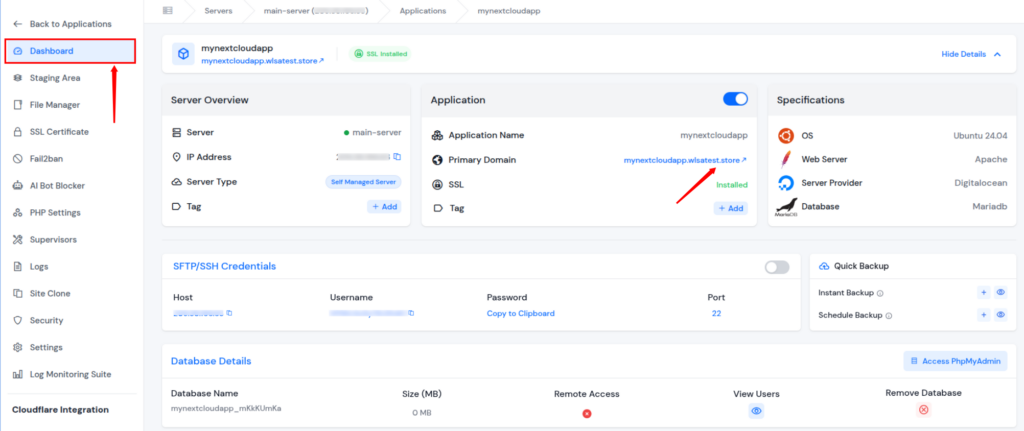
Task: Add a Tag in Application card
Action: (x=730, y=208)
